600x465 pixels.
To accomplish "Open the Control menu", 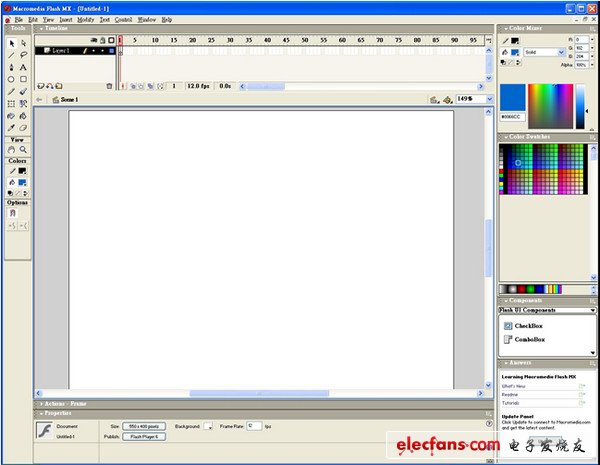I will (x=123, y=19).
